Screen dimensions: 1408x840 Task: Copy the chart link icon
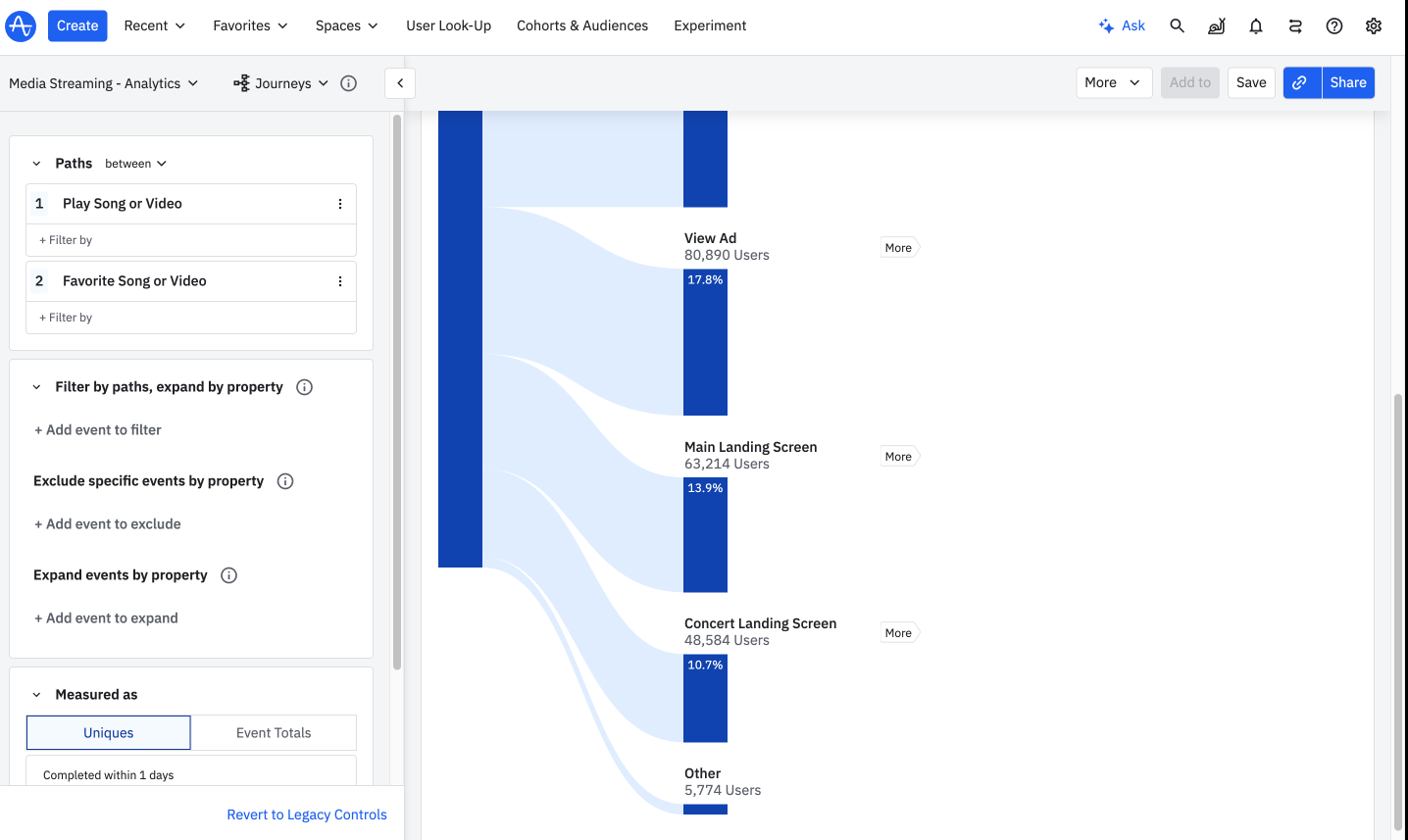(1302, 82)
